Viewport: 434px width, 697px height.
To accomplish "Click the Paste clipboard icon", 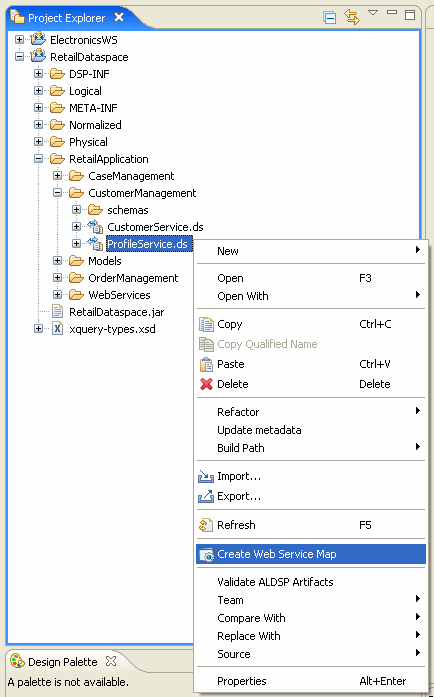I will coord(206,365).
